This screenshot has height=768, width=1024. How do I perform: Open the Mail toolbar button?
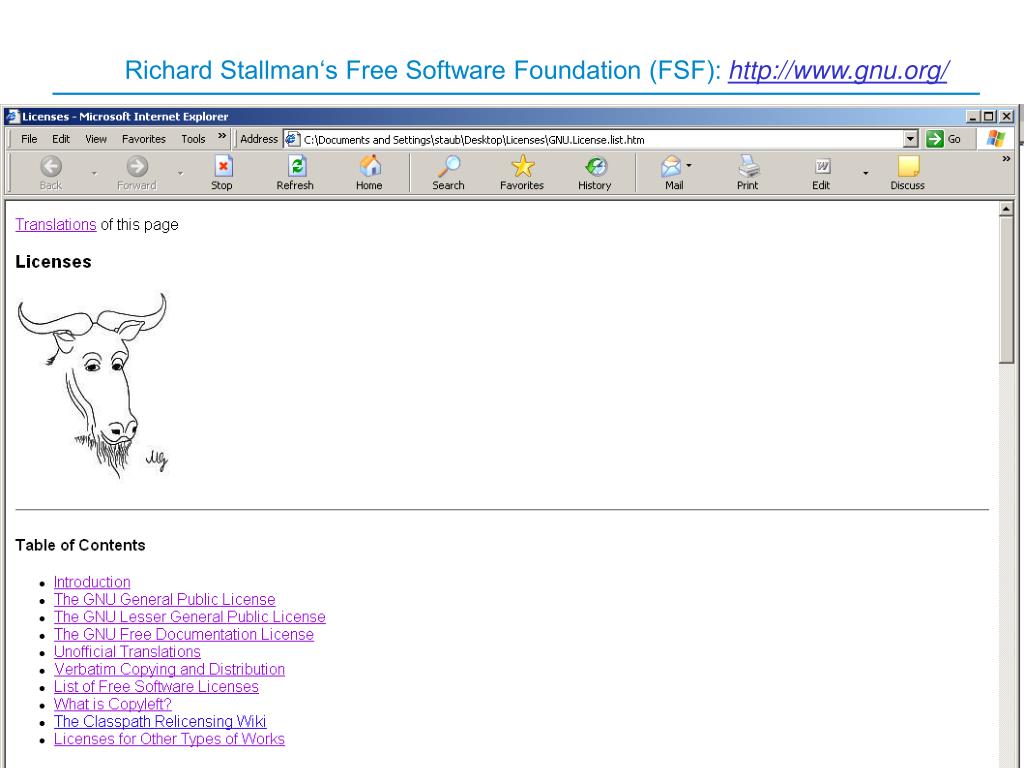click(x=671, y=173)
